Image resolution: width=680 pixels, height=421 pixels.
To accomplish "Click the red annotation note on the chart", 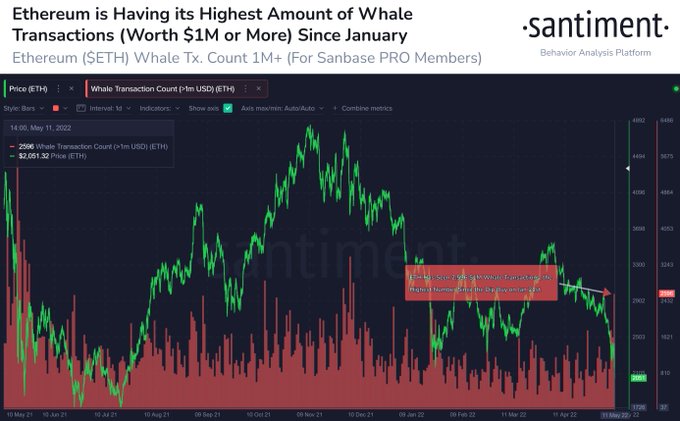I will 480,281.
